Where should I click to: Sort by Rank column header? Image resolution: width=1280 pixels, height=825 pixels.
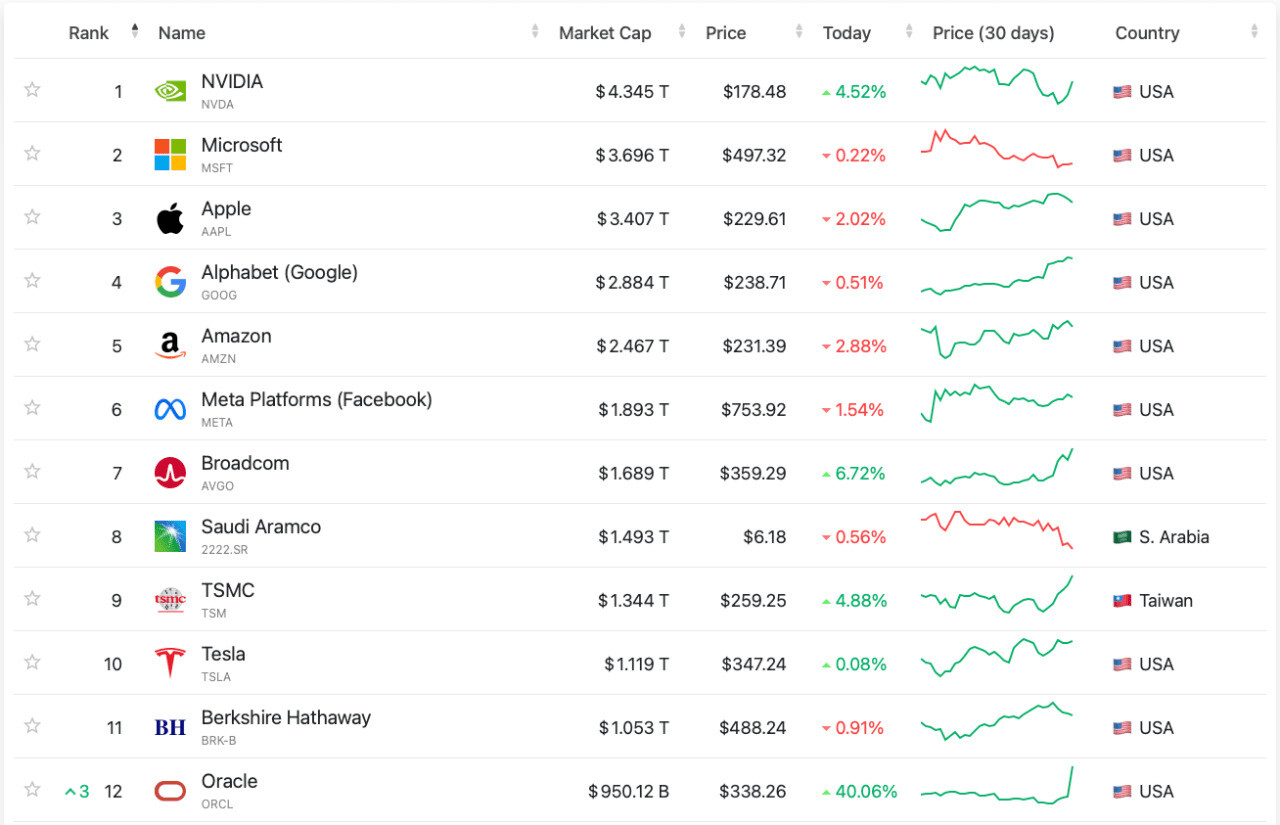[x=89, y=33]
